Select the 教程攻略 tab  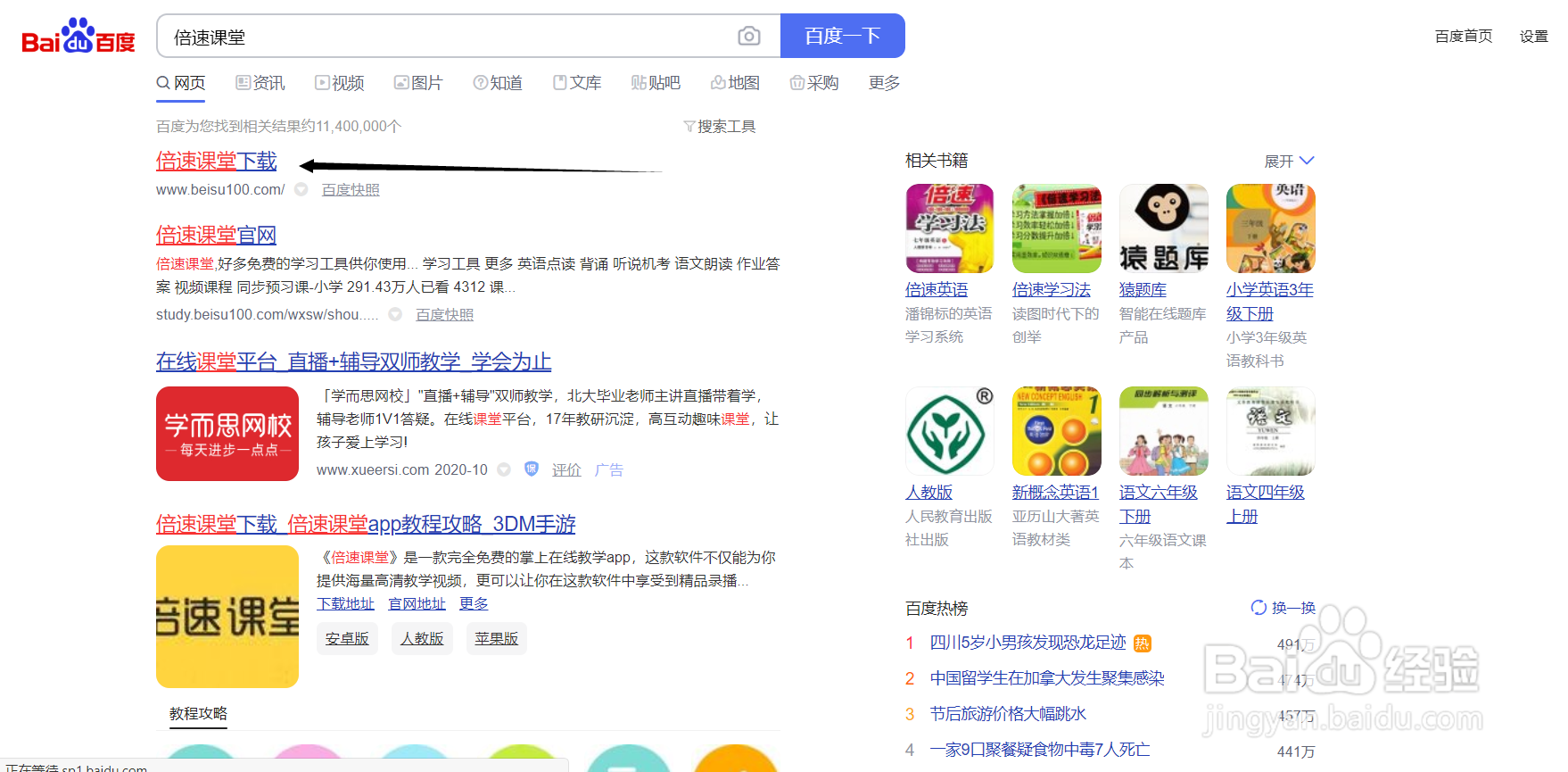click(198, 714)
